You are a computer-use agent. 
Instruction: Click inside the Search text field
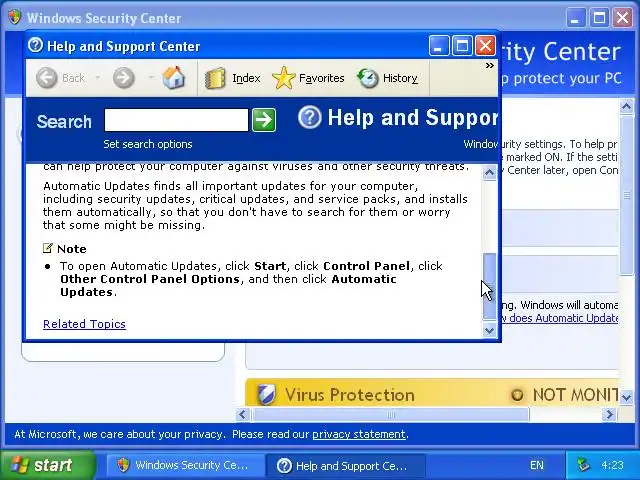pyautogui.click(x=176, y=120)
